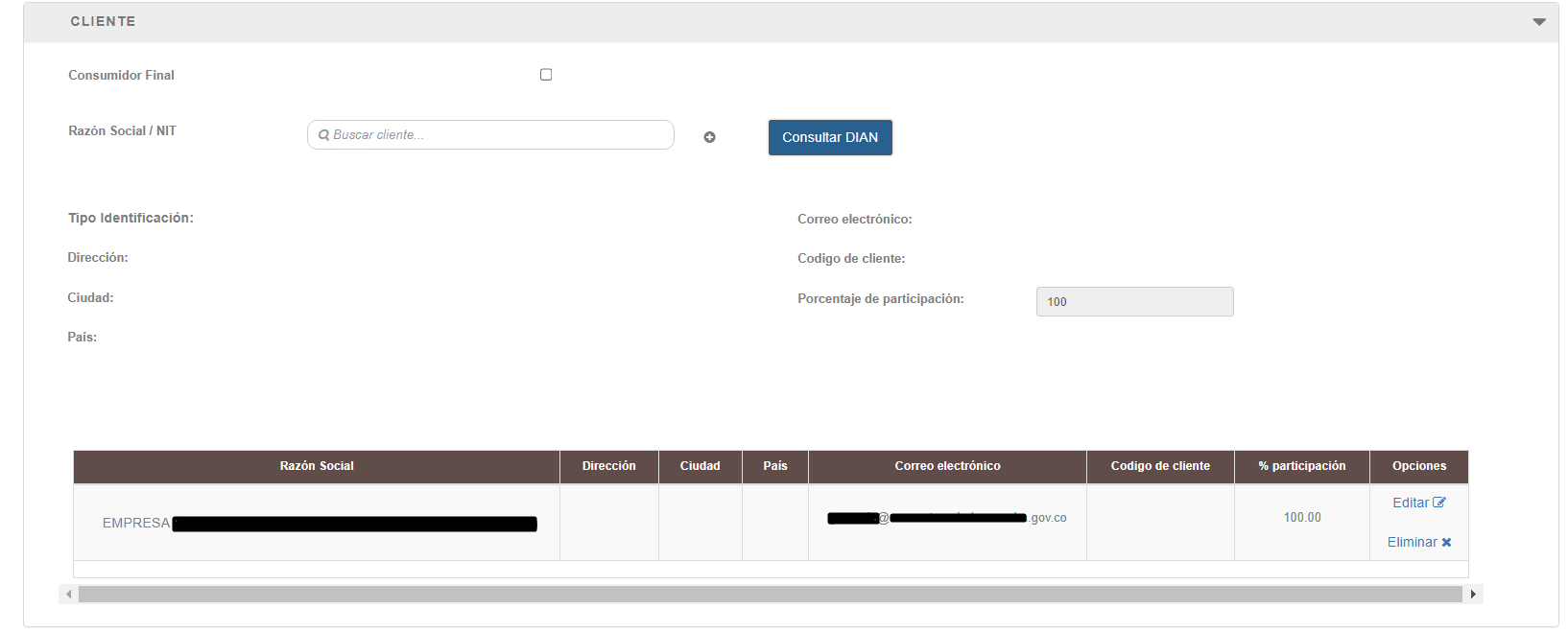1568x632 pixels.
Task: Click the pencil icon beside Editar
Action: tap(1439, 503)
